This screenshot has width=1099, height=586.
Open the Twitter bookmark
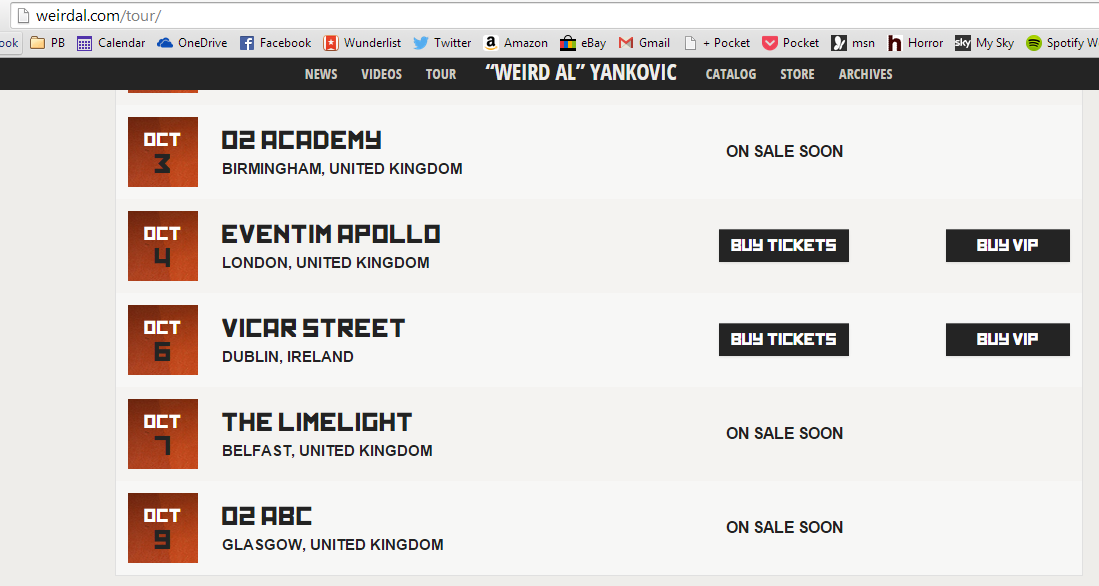[x=442, y=43]
